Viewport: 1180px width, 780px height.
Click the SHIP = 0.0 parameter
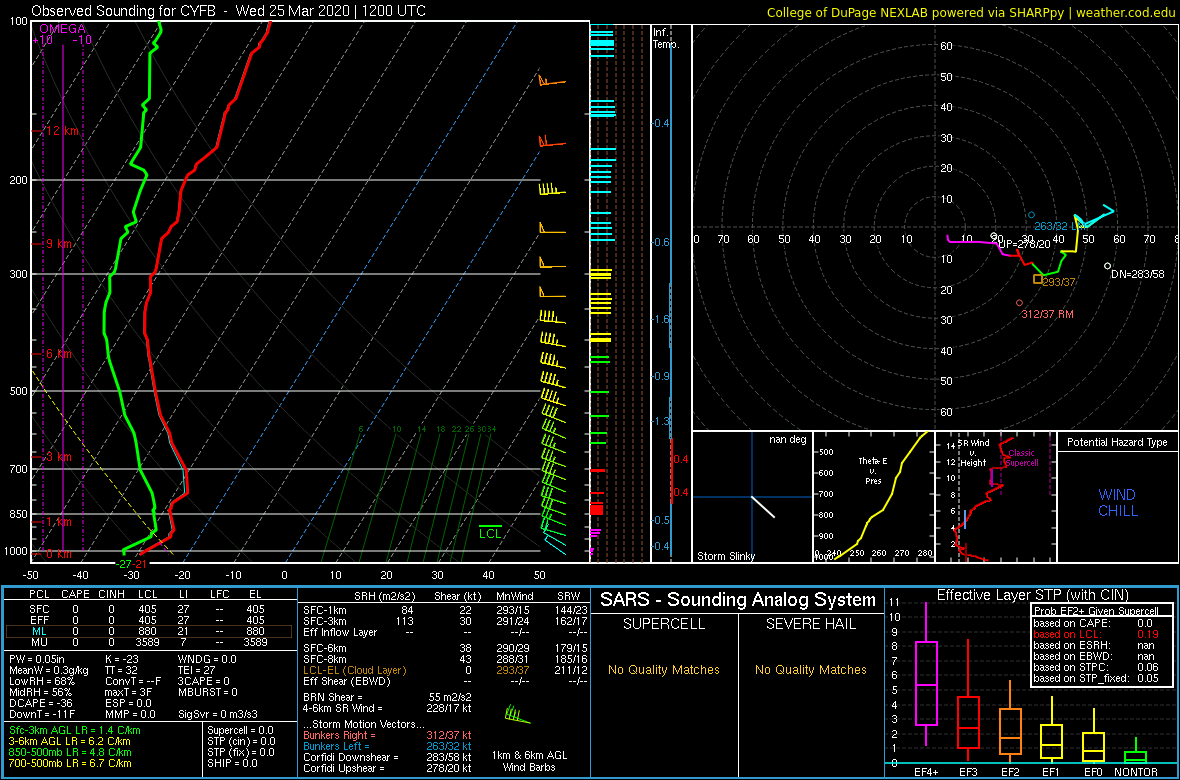(x=233, y=763)
